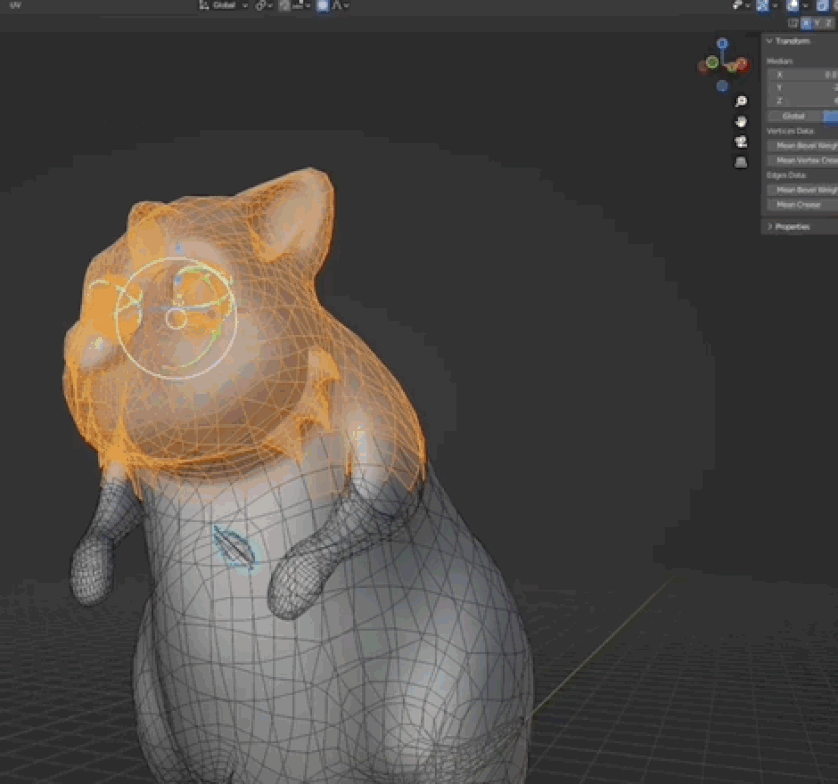
Task: Click the negative Z axis dot on the gizmo
Action: point(722,86)
